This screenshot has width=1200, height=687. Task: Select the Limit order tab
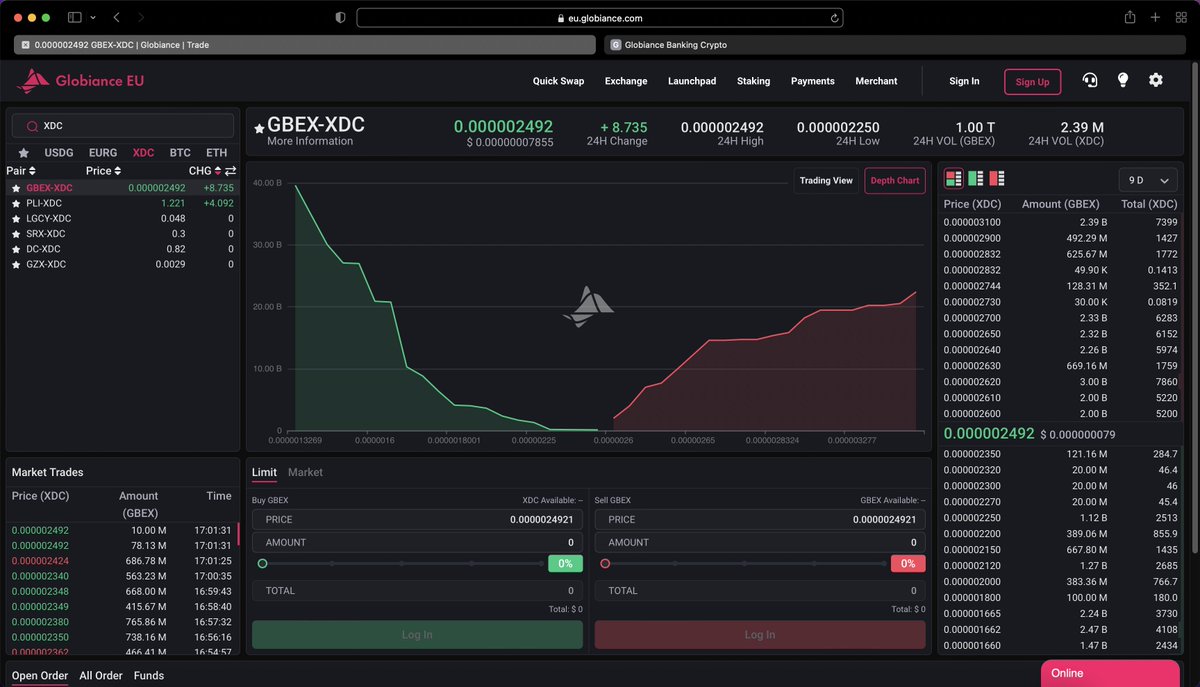pos(264,472)
